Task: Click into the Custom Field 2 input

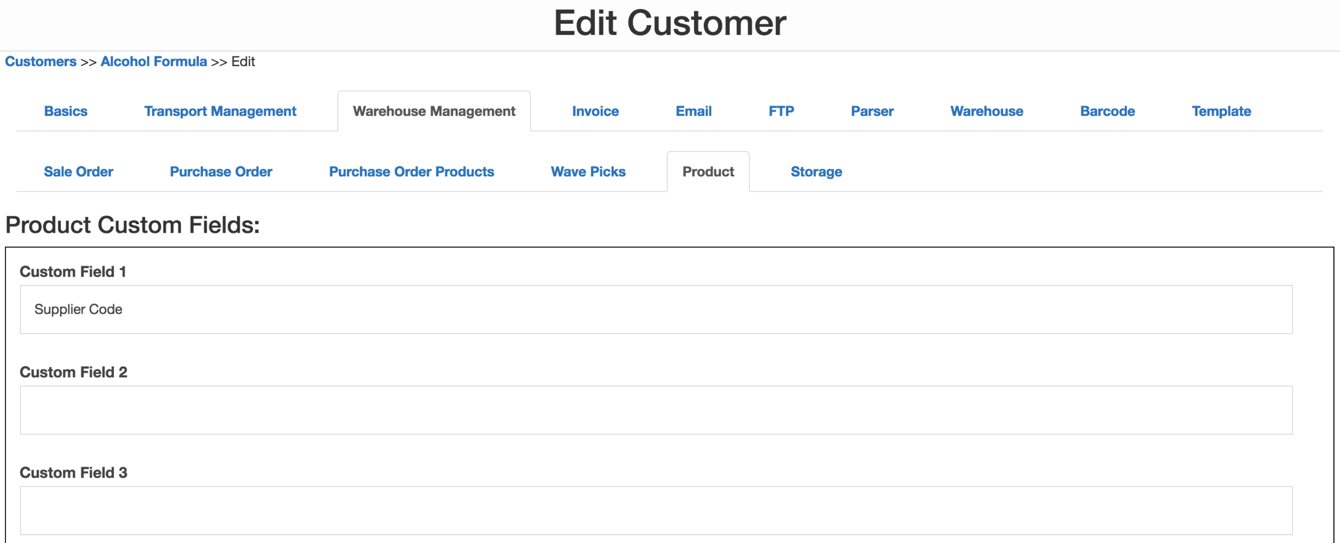Action: tap(656, 410)
